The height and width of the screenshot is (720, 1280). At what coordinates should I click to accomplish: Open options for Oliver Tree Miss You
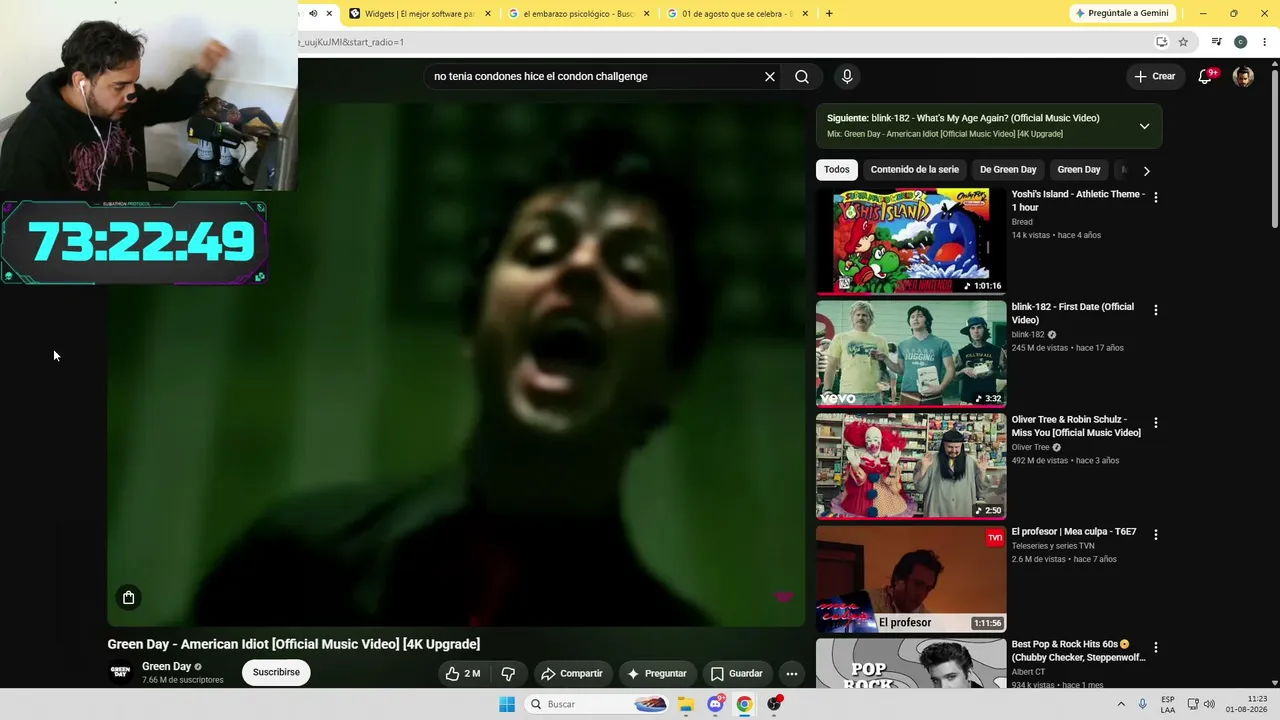(1155, 423)
